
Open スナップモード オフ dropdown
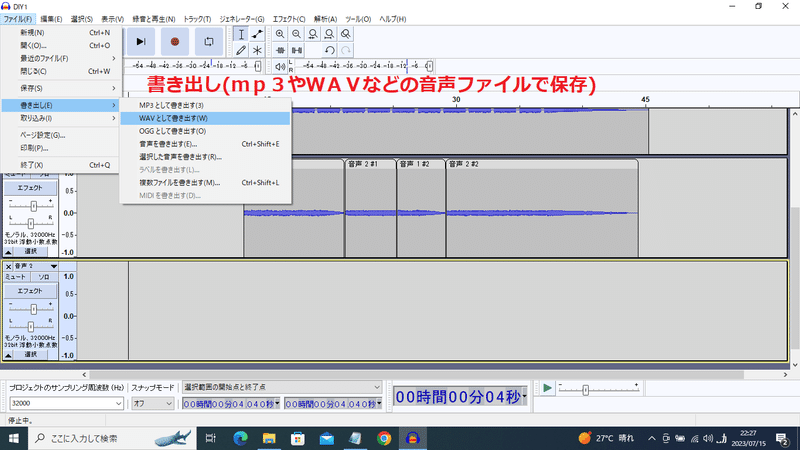click(x=153, y=403)
